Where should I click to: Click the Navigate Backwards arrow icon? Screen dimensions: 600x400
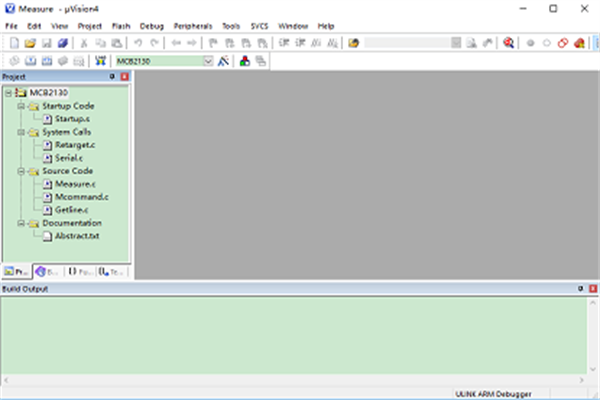pyautogui.click(x=176, y=43)
